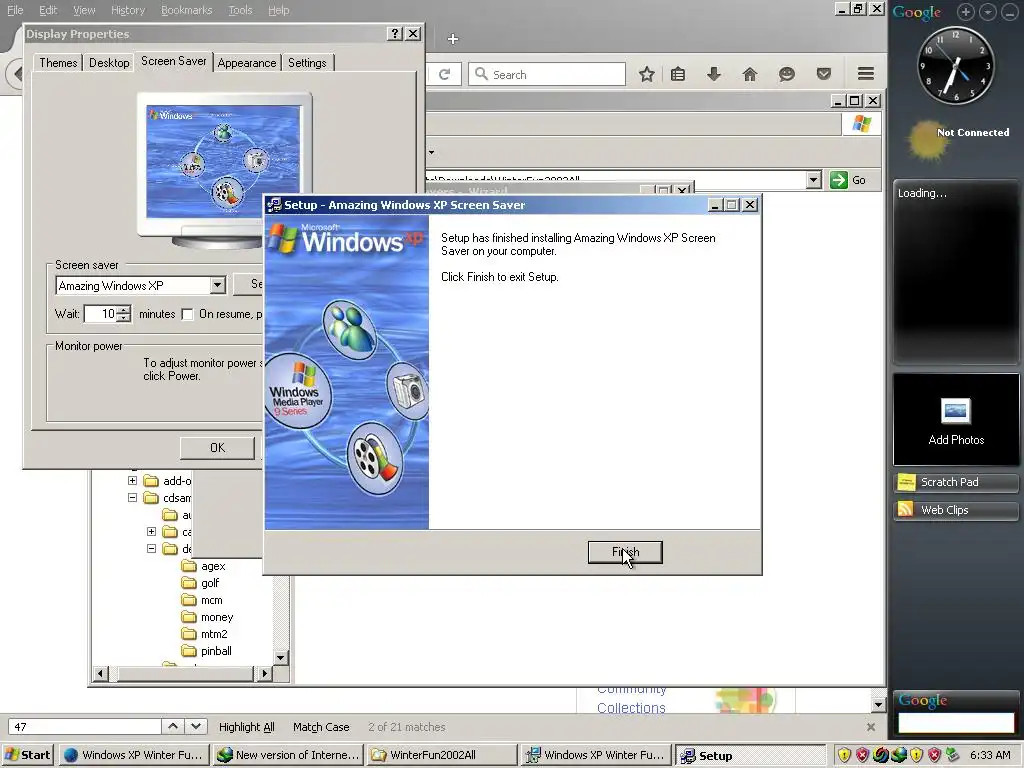This screenshot has height=768, width=1024.
Task: Open the Explorer address bar dropdown
Action: click(813, 180)
